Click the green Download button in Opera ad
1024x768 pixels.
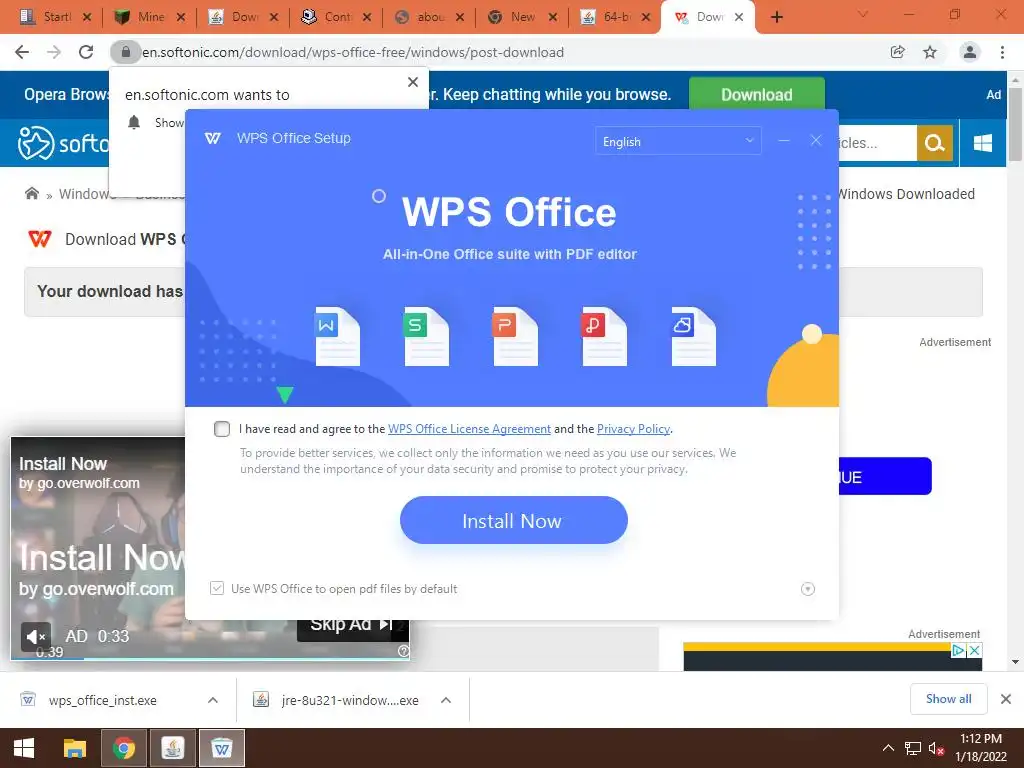(x=757, y=95)
